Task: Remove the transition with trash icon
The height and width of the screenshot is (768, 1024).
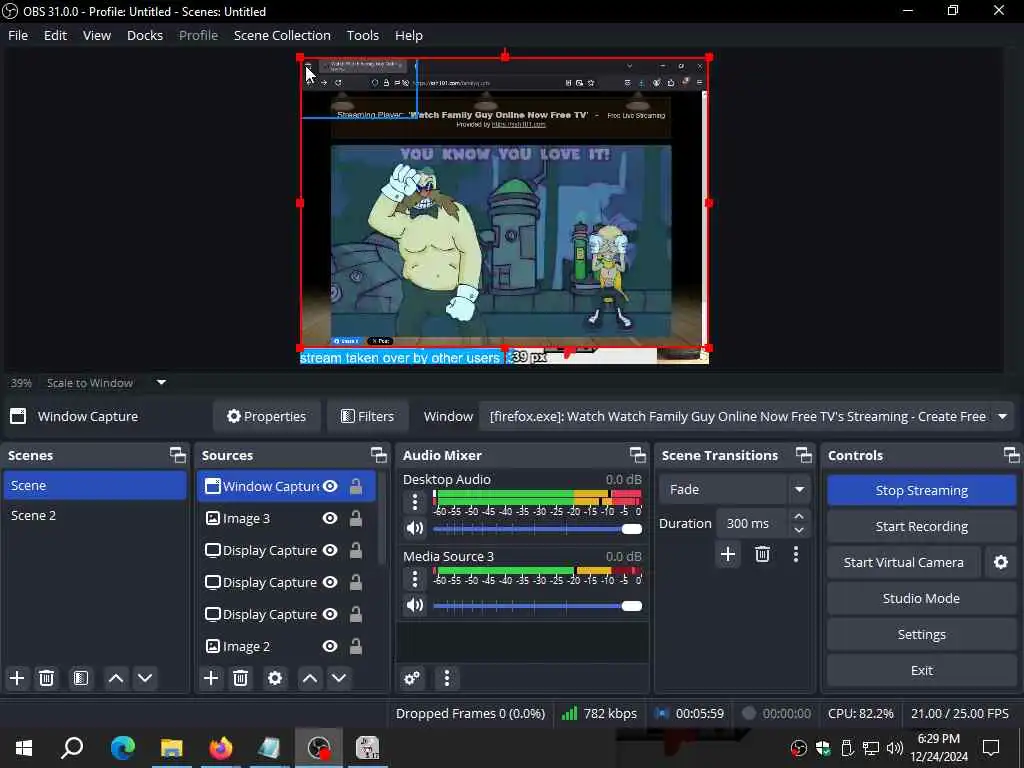Action: pos(762,554)
